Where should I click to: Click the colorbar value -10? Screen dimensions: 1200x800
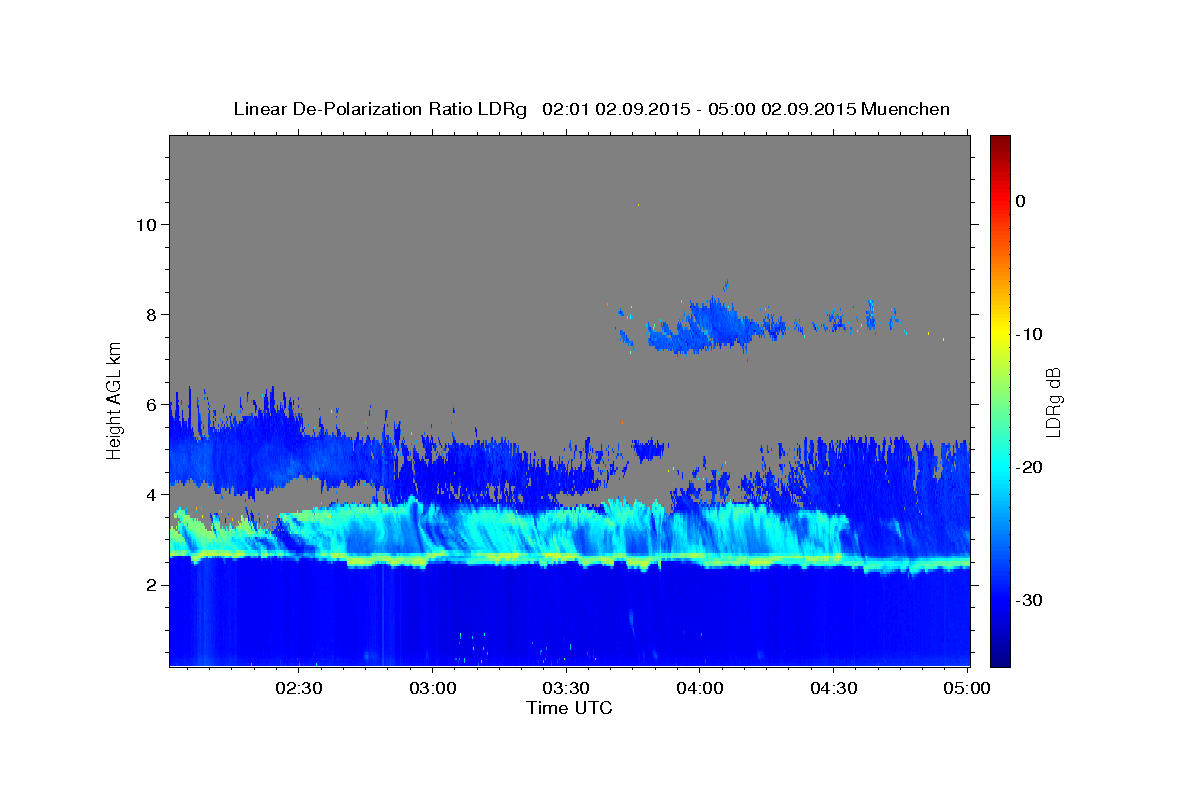coord(1029,334)
